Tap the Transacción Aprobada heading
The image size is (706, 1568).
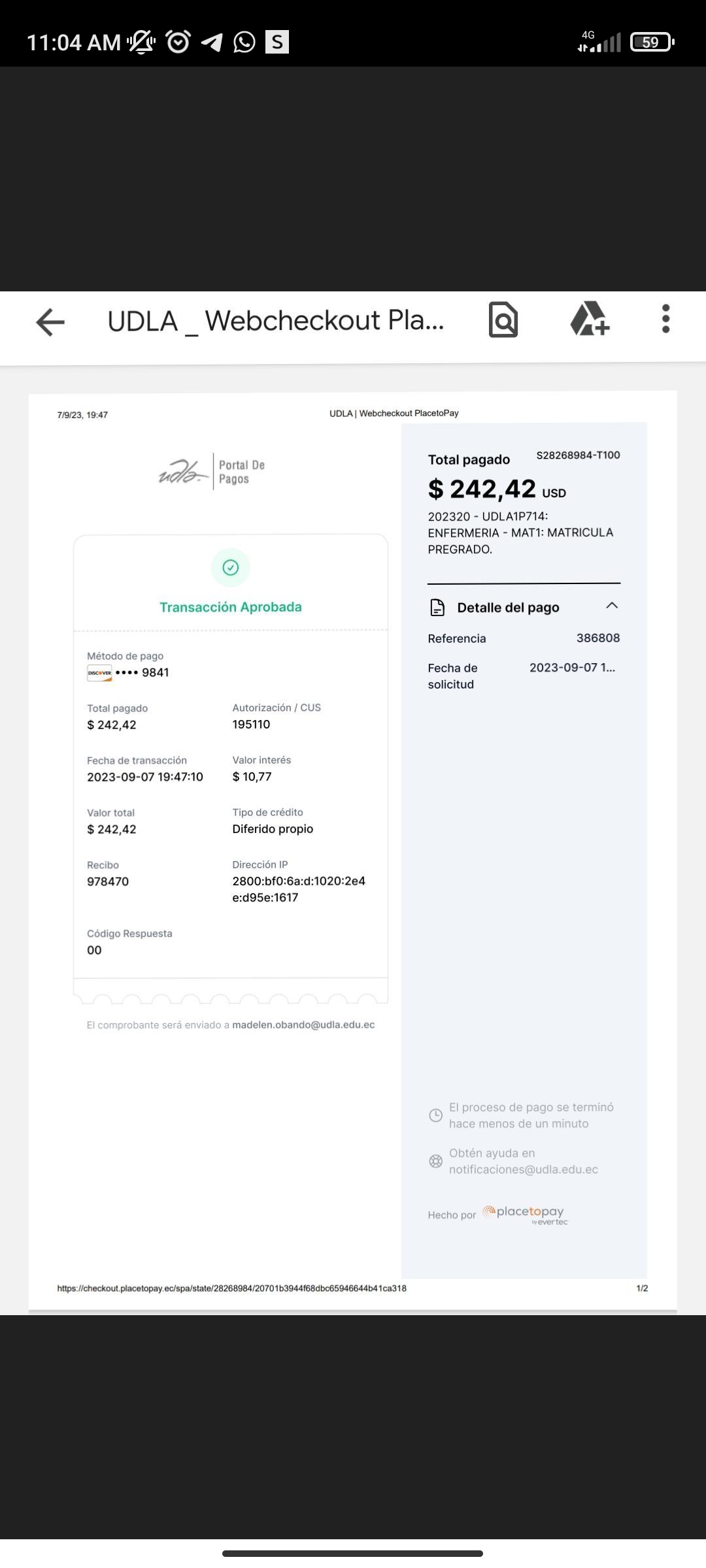[x=231, y=607]
